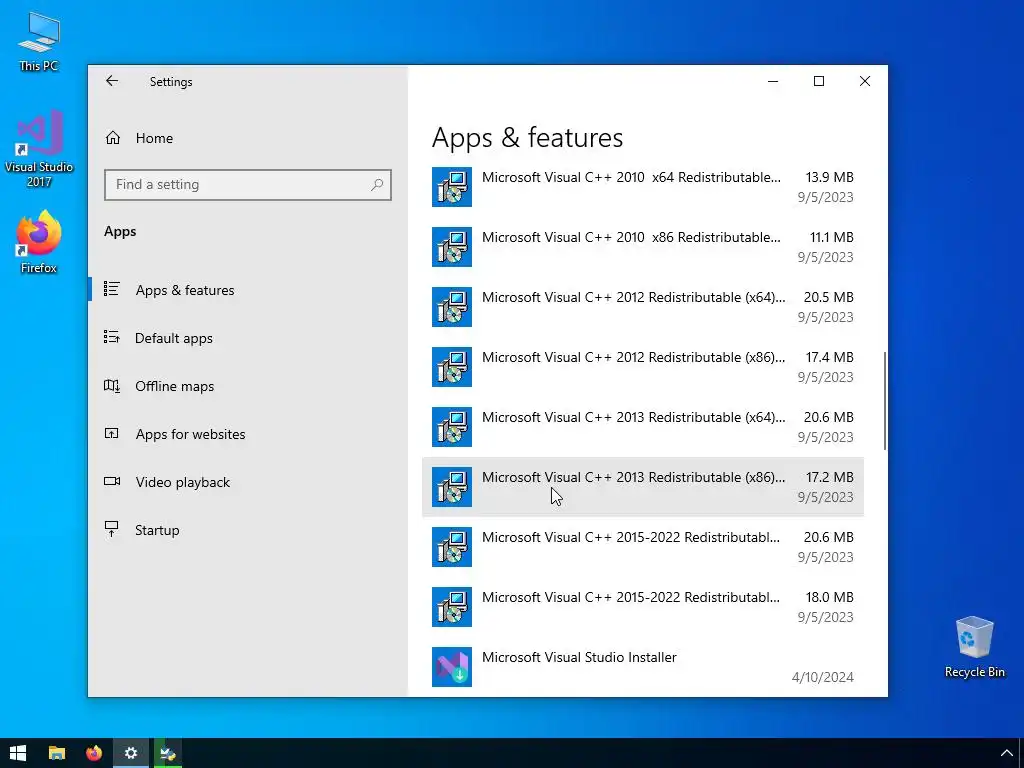
Task: Select Visual C++ 2012 Redistributable (x64) entry
Action: pyautogui.click(x=643, y=307)
